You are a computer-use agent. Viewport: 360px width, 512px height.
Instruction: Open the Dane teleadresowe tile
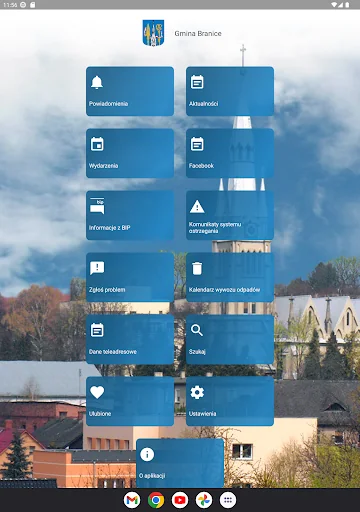pos(130,339)
